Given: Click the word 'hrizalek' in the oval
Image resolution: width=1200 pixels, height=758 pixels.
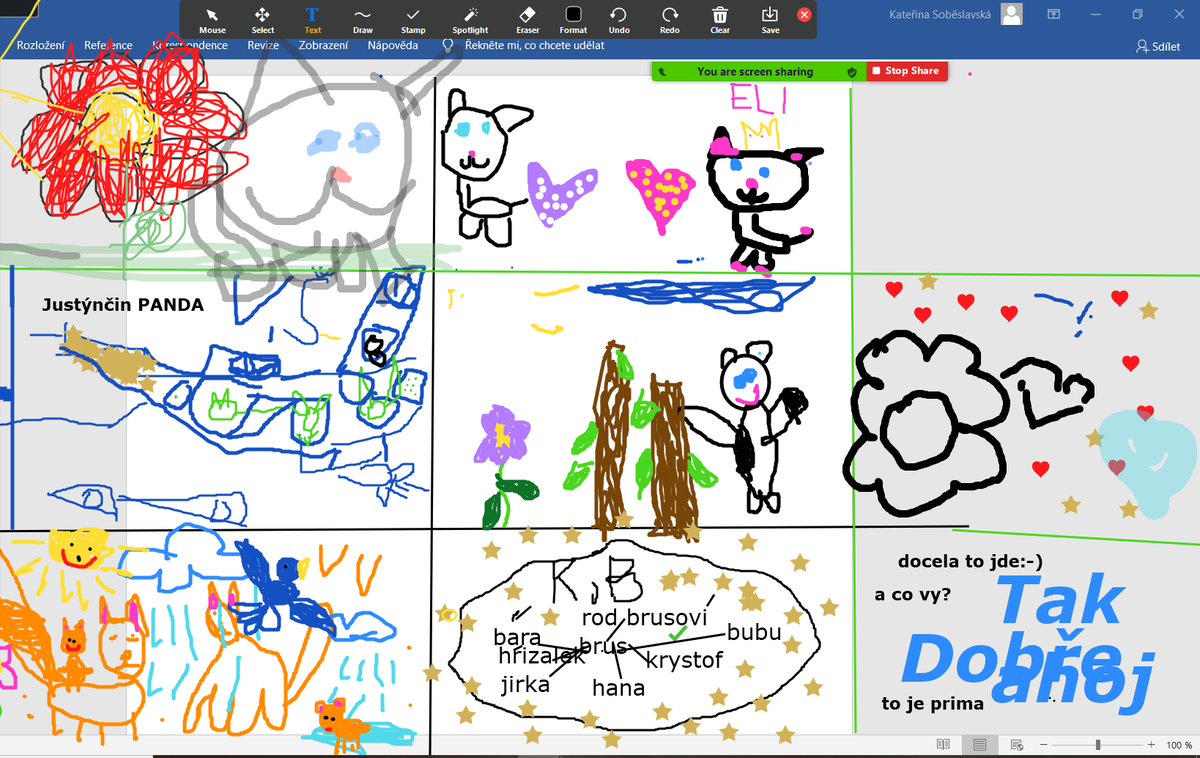Looking at the screenshot, I should 541,657.
